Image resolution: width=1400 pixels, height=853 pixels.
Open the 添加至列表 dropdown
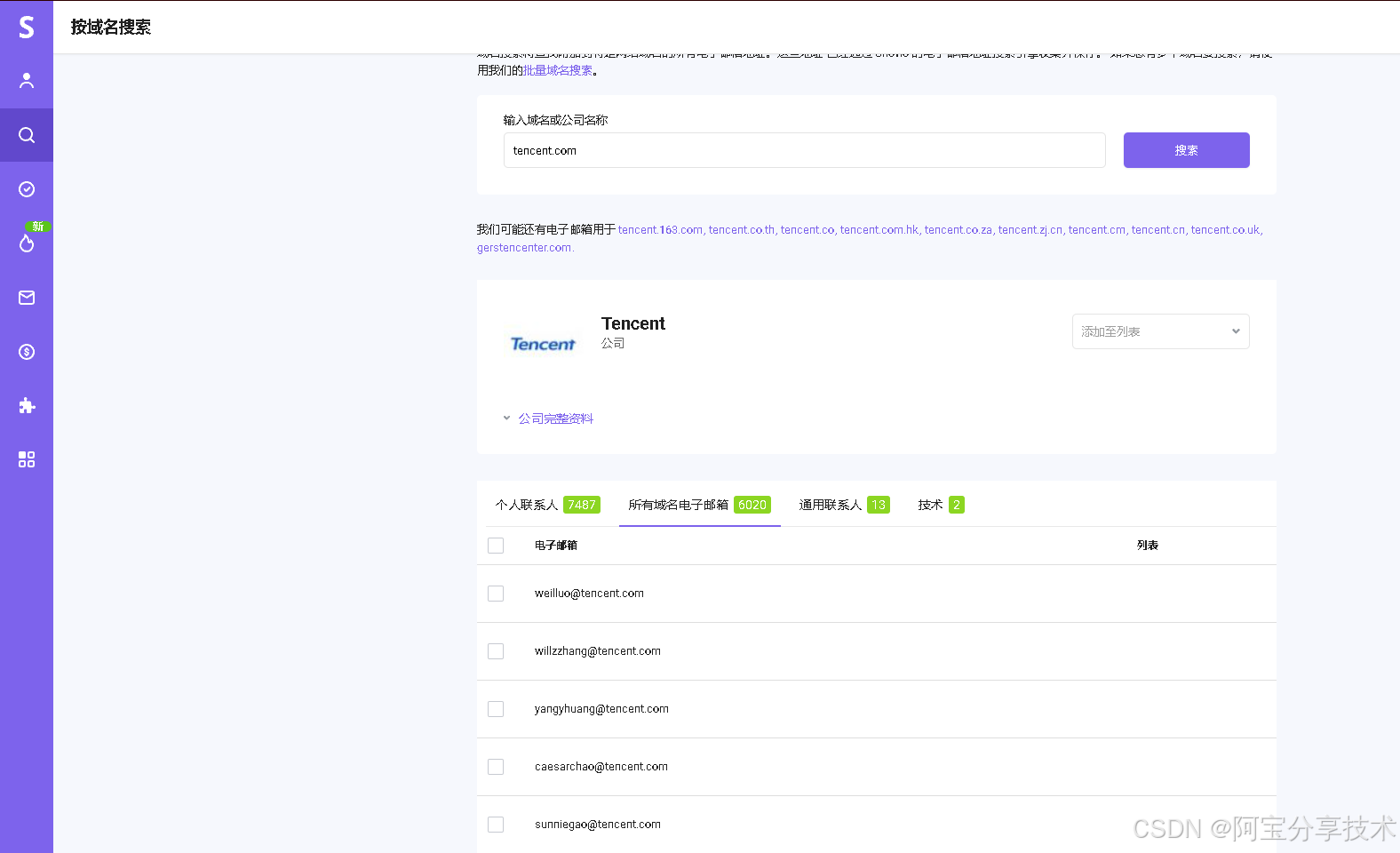pyautogui.click(x=1160, y=331)
